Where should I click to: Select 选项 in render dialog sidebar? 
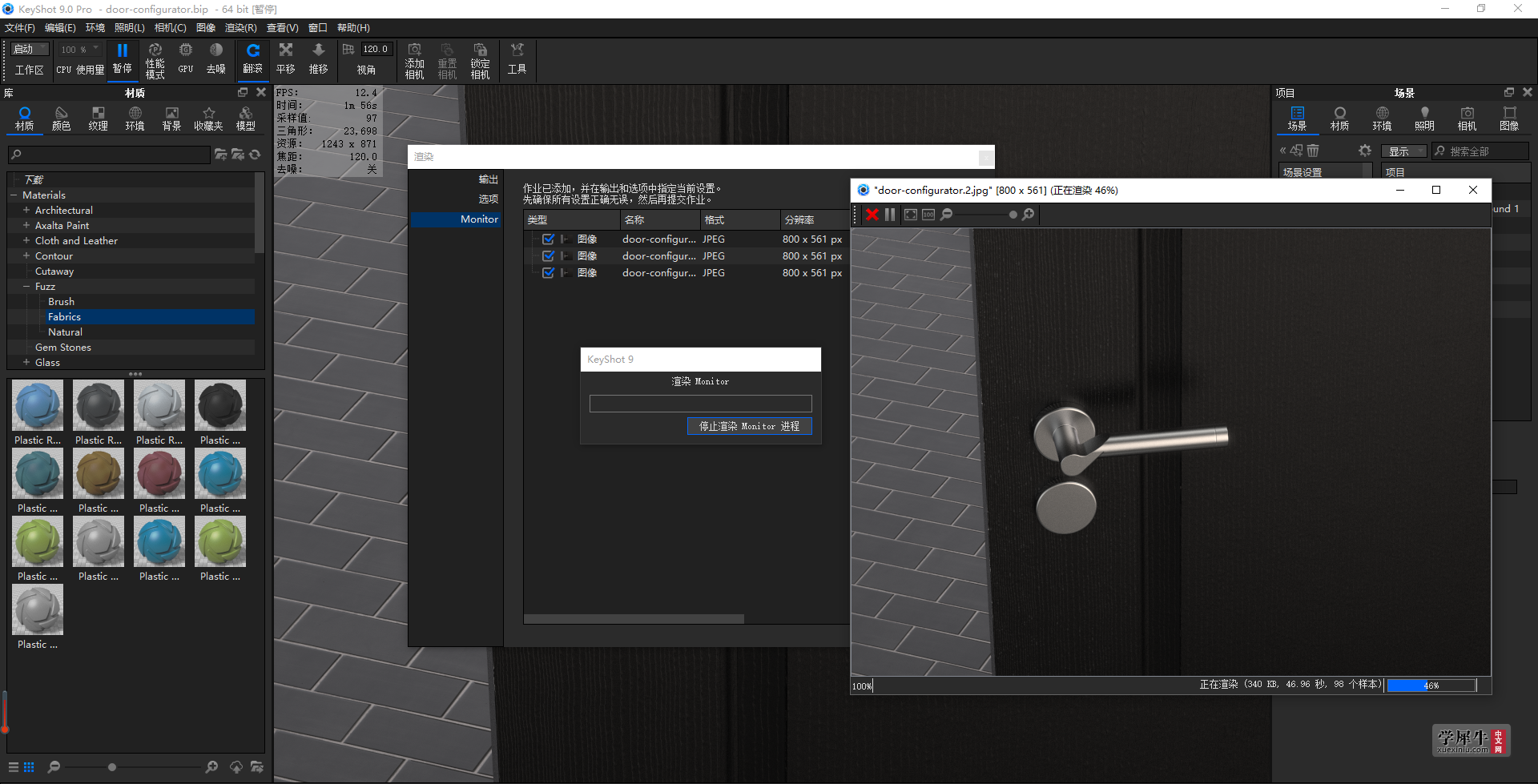click(488, 199)
